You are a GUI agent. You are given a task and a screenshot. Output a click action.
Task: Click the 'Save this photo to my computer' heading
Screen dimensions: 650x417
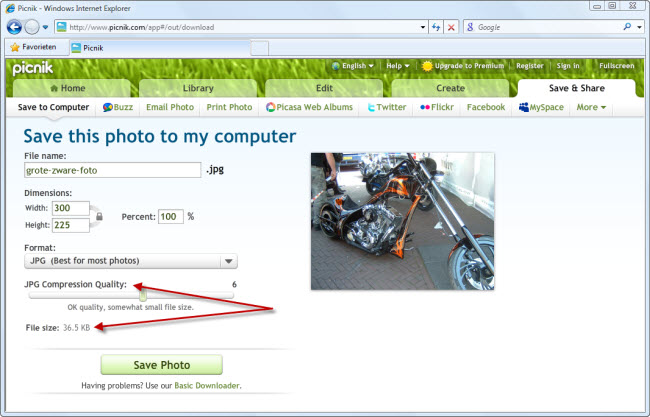[x=160, y=136]
